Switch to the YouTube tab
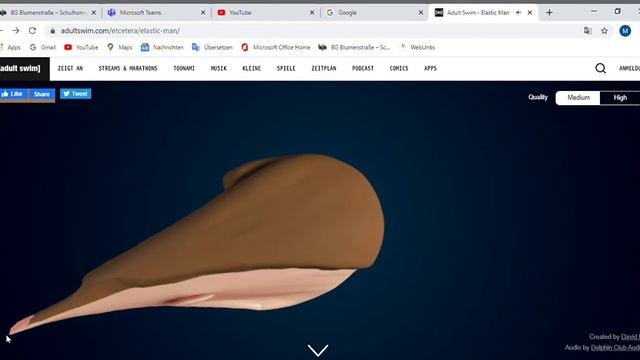This screenshot has height=360, width=640. 265,13
